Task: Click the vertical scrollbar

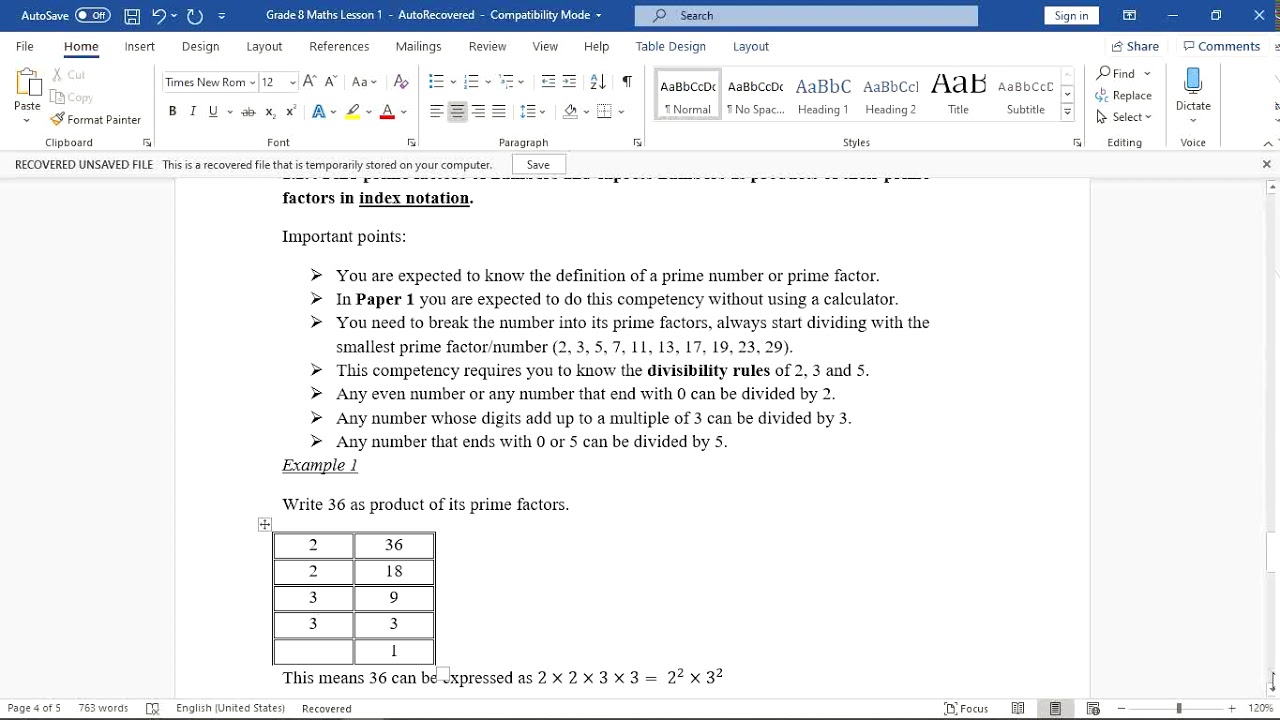Action: 1272,551
